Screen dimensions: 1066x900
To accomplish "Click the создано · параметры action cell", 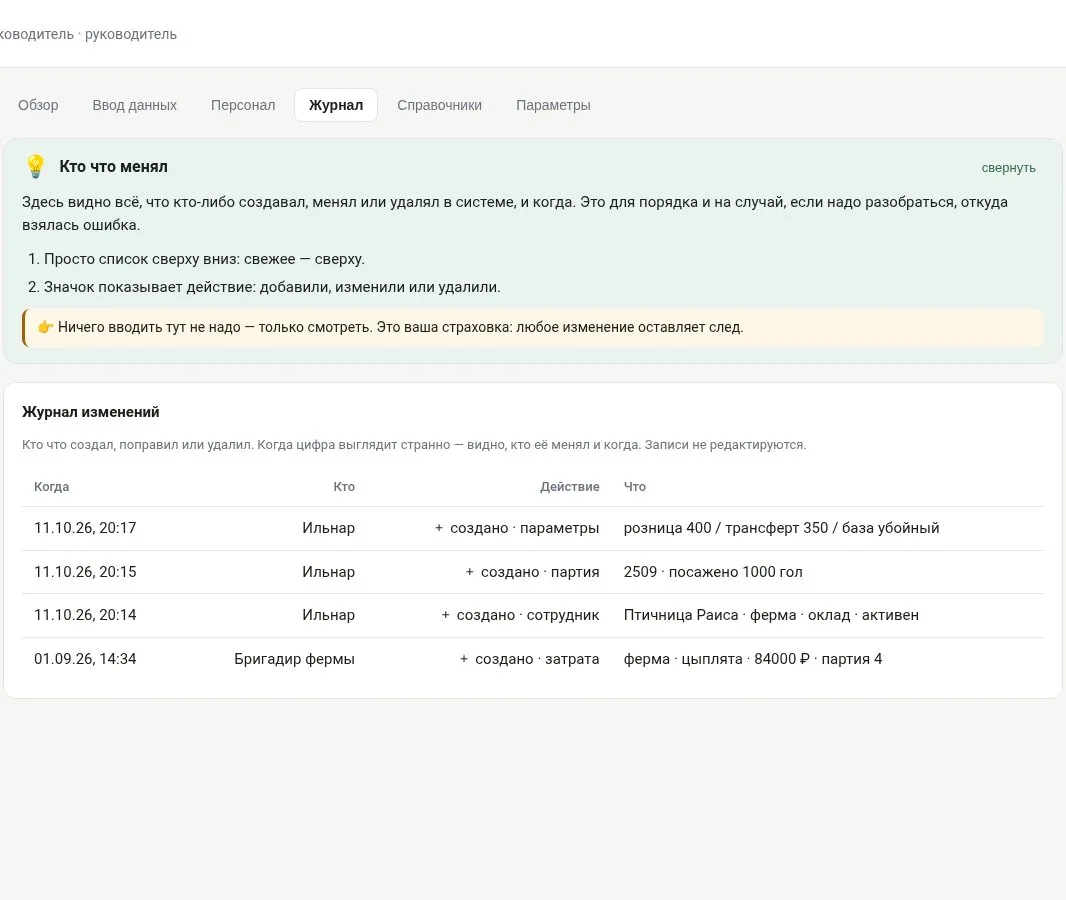I will click(517, 528).
